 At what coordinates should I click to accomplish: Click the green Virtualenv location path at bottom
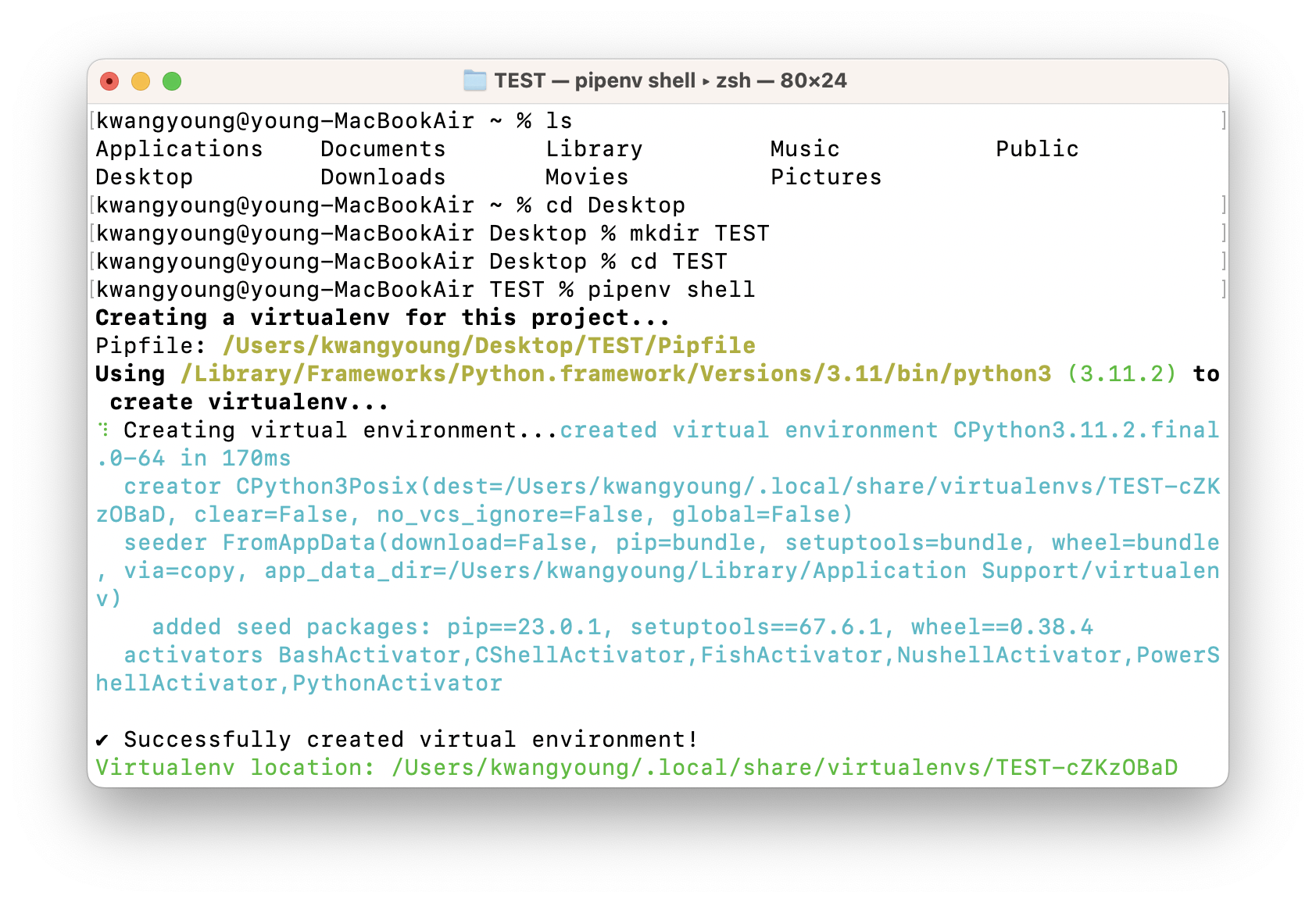pyautogui.click(x=785, y=767)
